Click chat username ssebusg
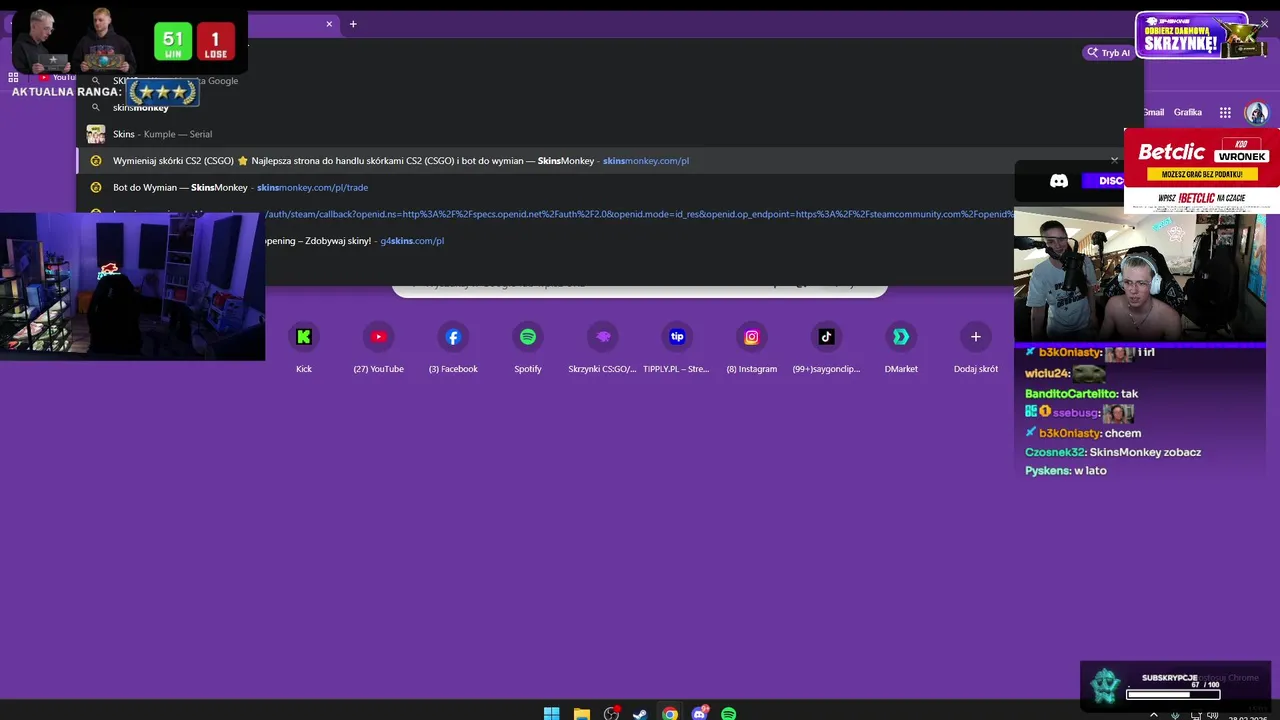1280x720 pixels. [1075, 413]
